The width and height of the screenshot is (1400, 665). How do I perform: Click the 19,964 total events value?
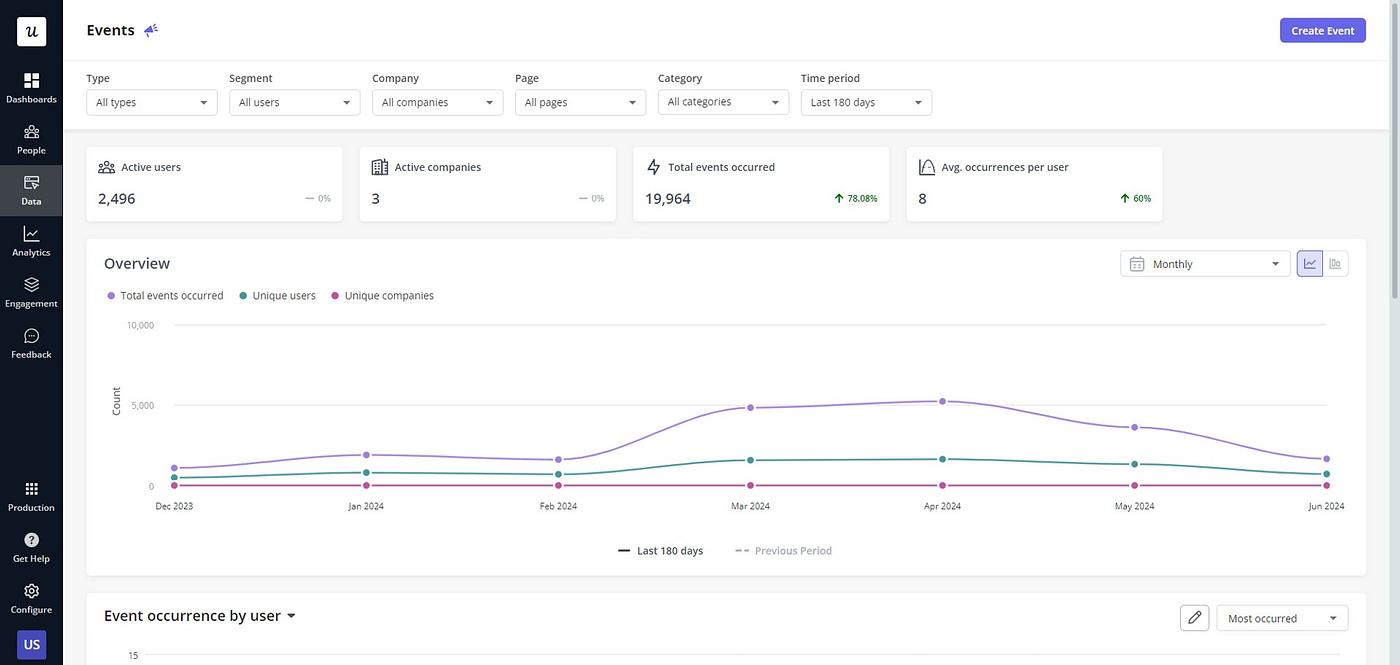tap(668, 199)
